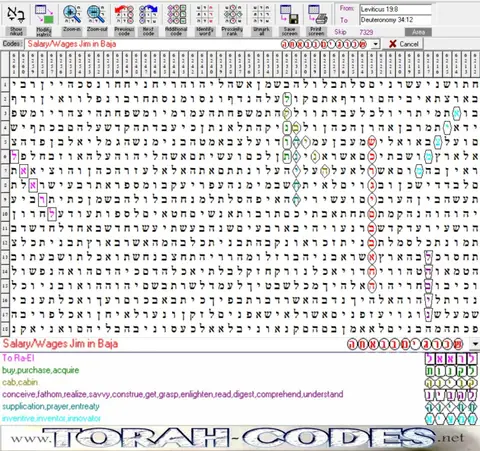Expand the dropdown arrow beside the lower code title
This screenshot has width=480, height=451.
(x=475, y=344)
